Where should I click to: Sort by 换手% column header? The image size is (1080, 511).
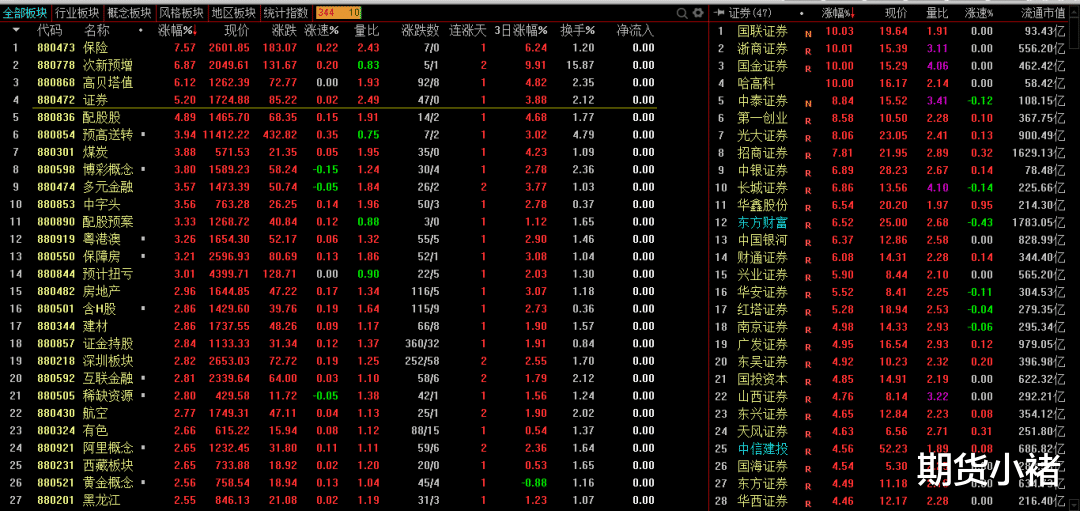coord(577,31)
